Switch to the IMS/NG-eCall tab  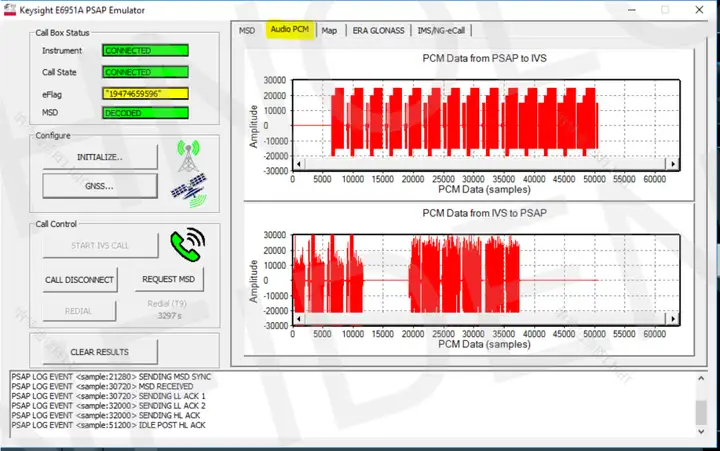pos(441,30)
